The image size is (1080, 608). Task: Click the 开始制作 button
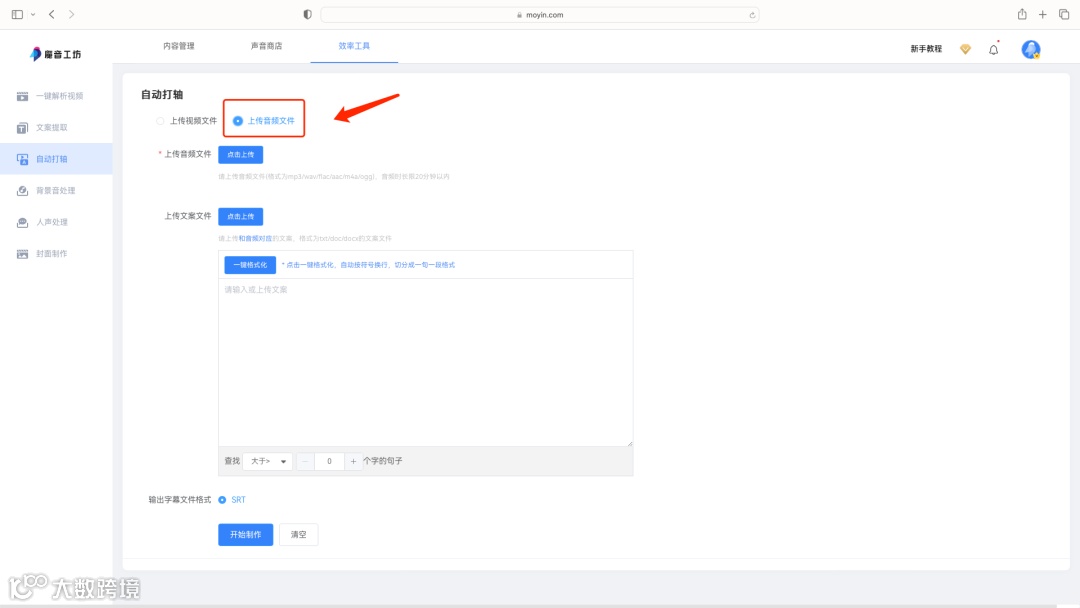[245, 535]
